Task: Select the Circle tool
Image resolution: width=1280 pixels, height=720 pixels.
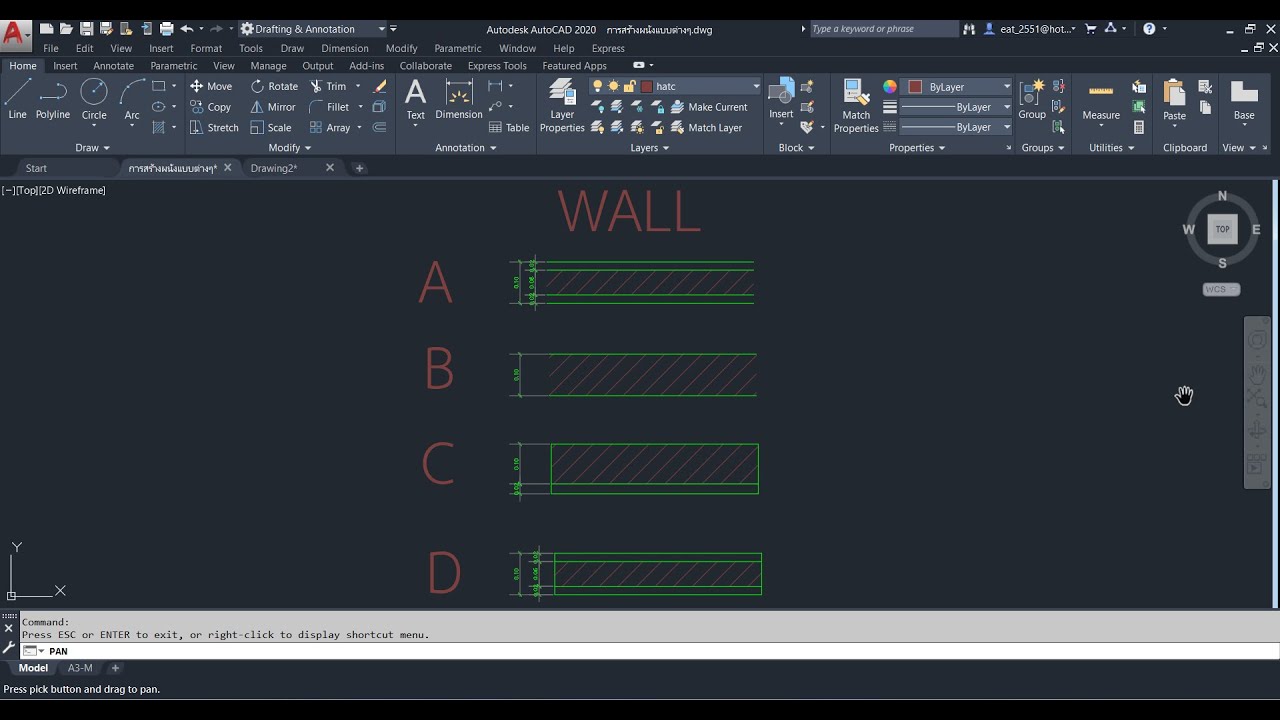Action: [94, 100]
